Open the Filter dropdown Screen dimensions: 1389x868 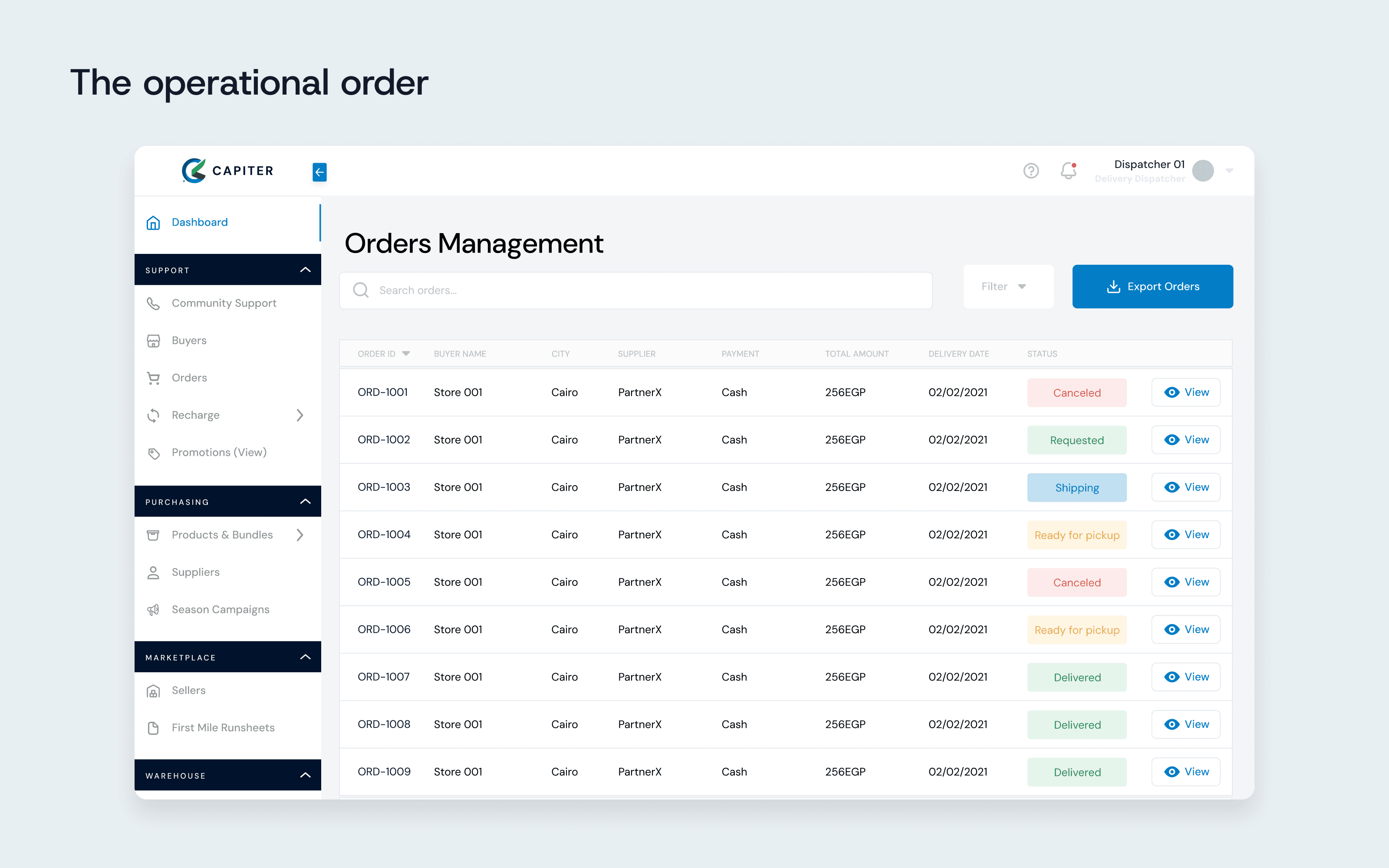coord(1008,286)
